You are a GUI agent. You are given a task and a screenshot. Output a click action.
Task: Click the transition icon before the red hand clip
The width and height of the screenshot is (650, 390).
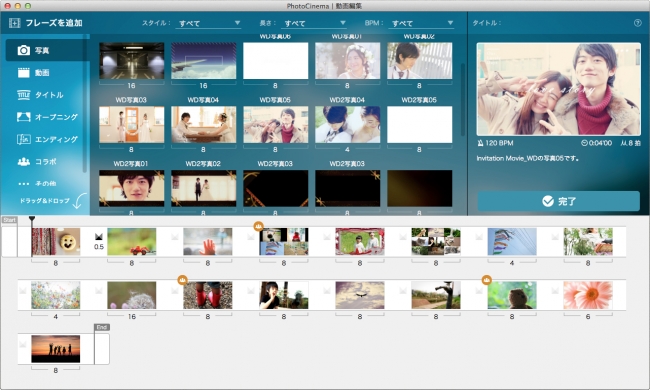(175, 237)
